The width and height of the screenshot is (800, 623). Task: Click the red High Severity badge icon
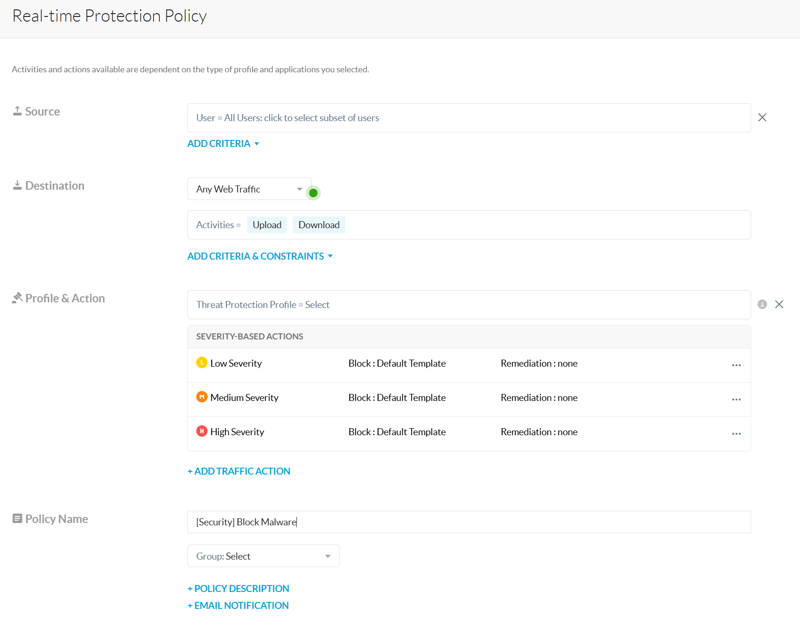coord(202,432)
